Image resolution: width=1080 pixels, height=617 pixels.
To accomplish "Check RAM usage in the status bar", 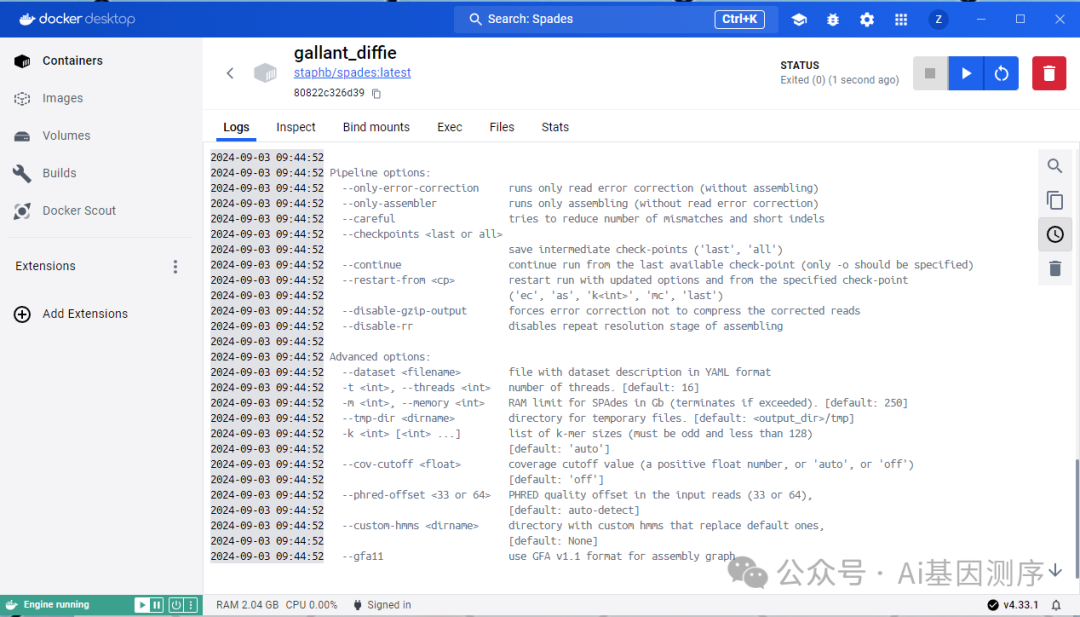I will 247,604.
